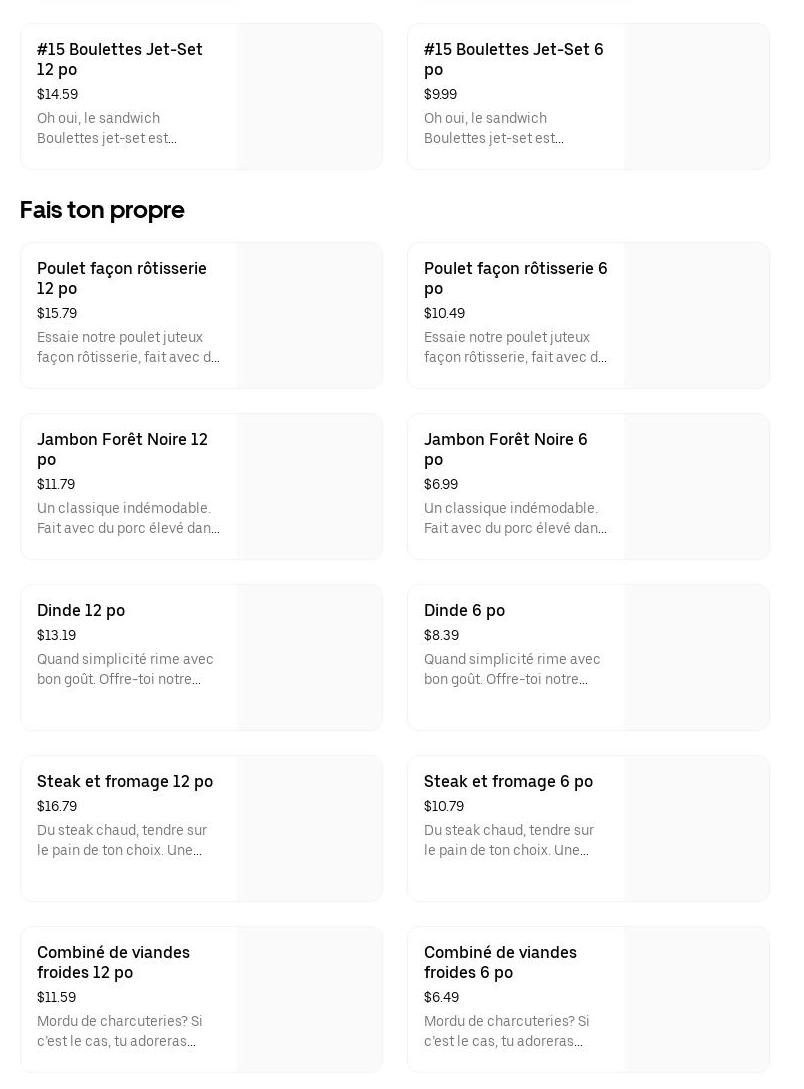Pick the Dinde 6 po menu item
This screenshot has height=1089, width=804.
(464, 610)
